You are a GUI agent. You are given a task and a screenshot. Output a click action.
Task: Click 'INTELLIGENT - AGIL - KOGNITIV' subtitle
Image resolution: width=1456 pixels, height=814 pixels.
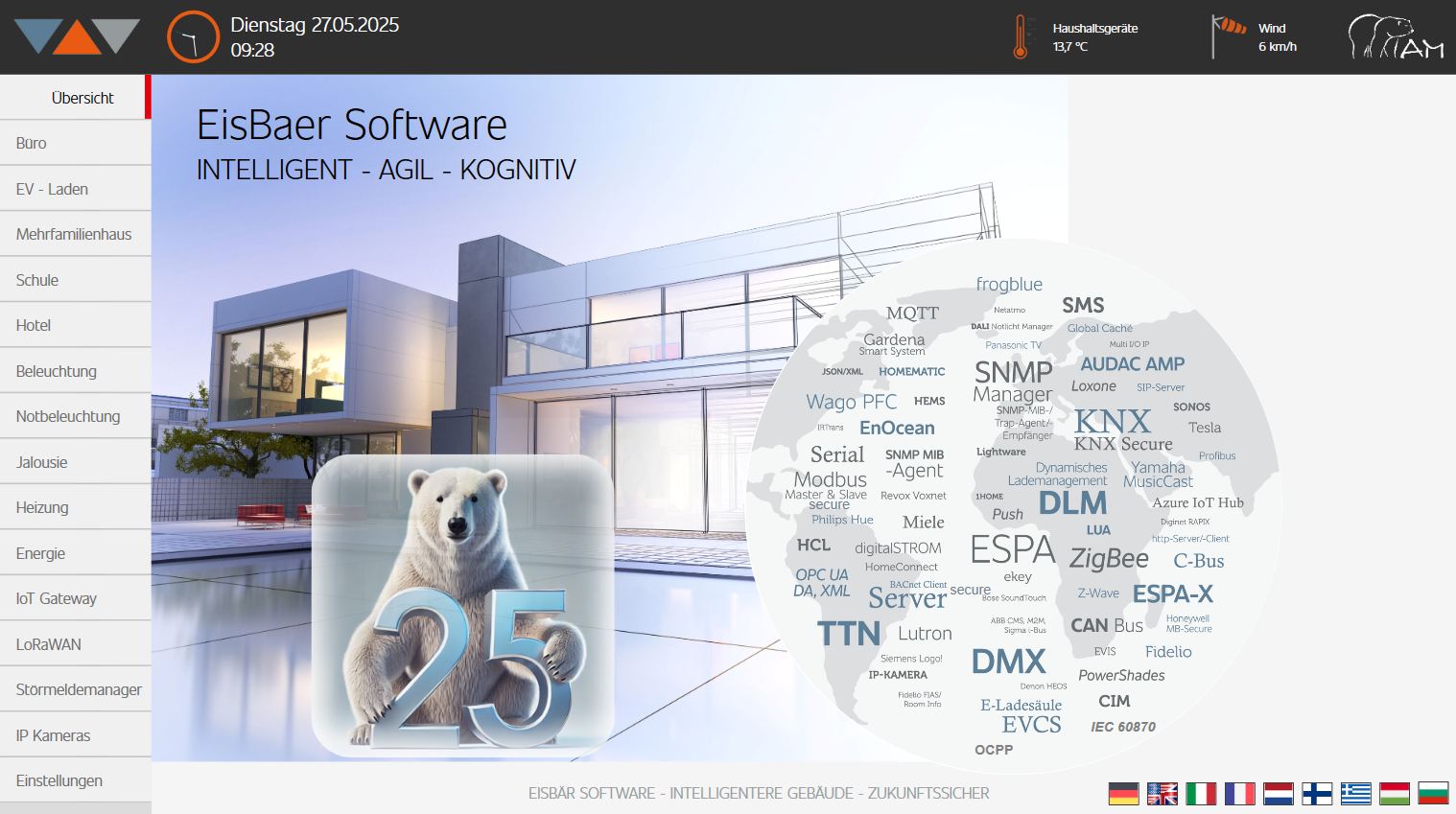tap(387, 170)
